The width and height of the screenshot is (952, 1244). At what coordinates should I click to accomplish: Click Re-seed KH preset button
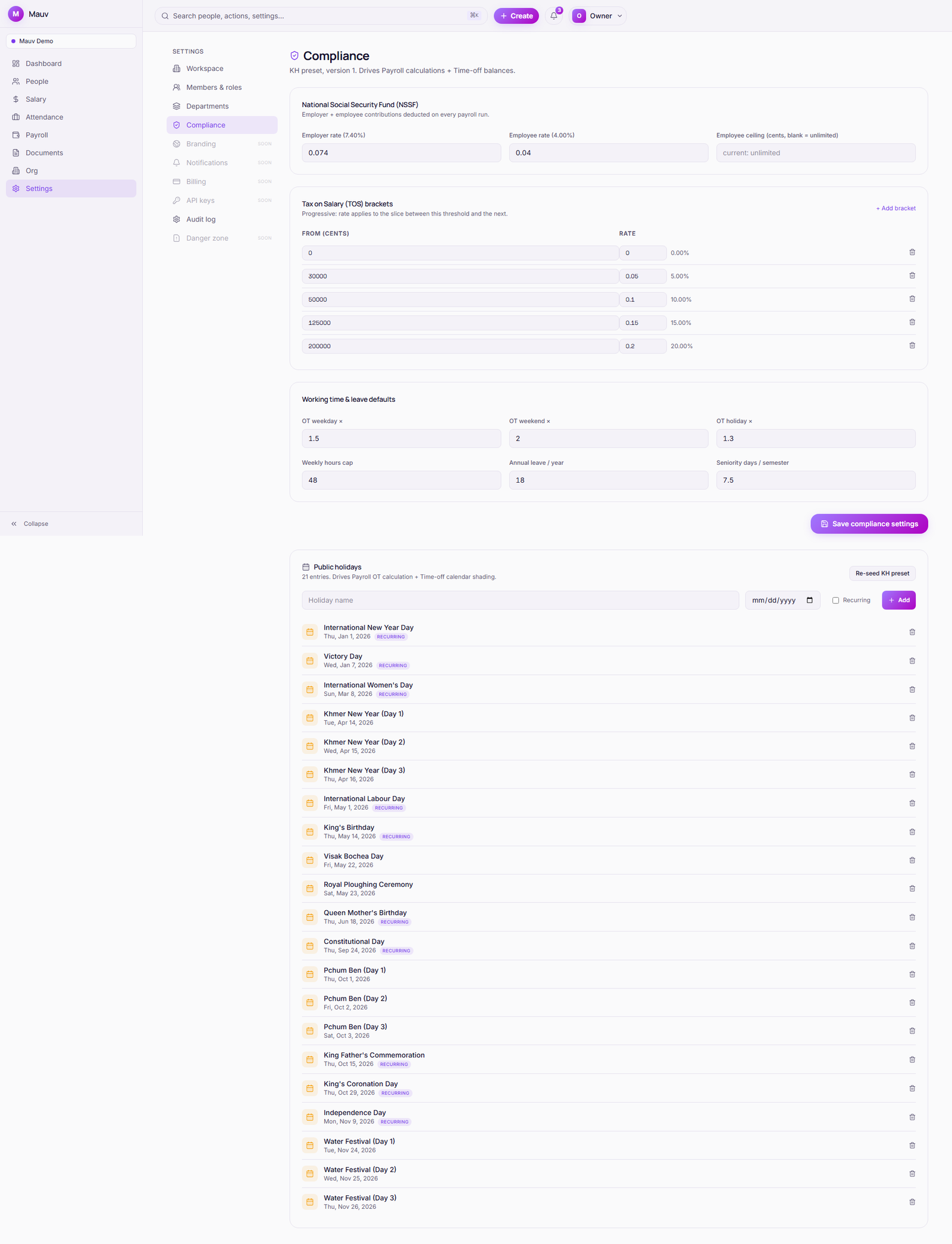click(x=882, y=573)
